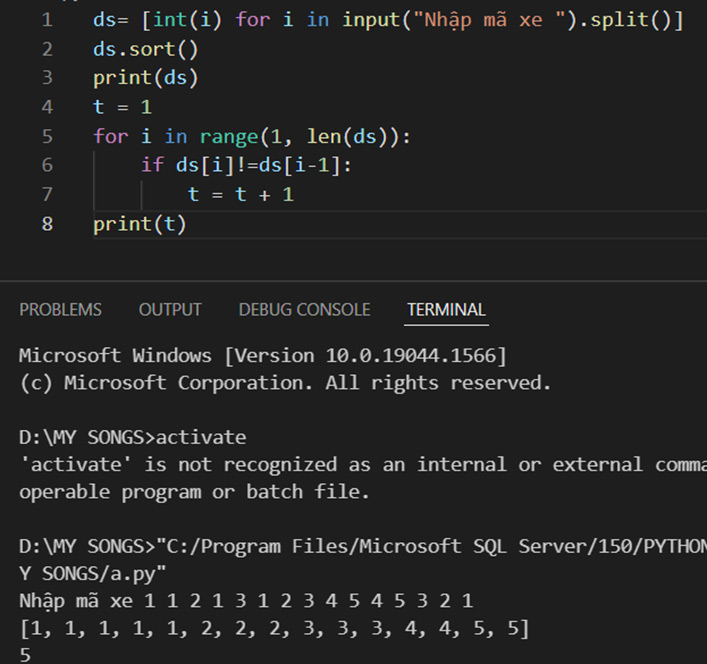The height and width of the screenshot is (664, 707).
Task: Click line number 1 in the gutter
Action: (x=47, y=20)
